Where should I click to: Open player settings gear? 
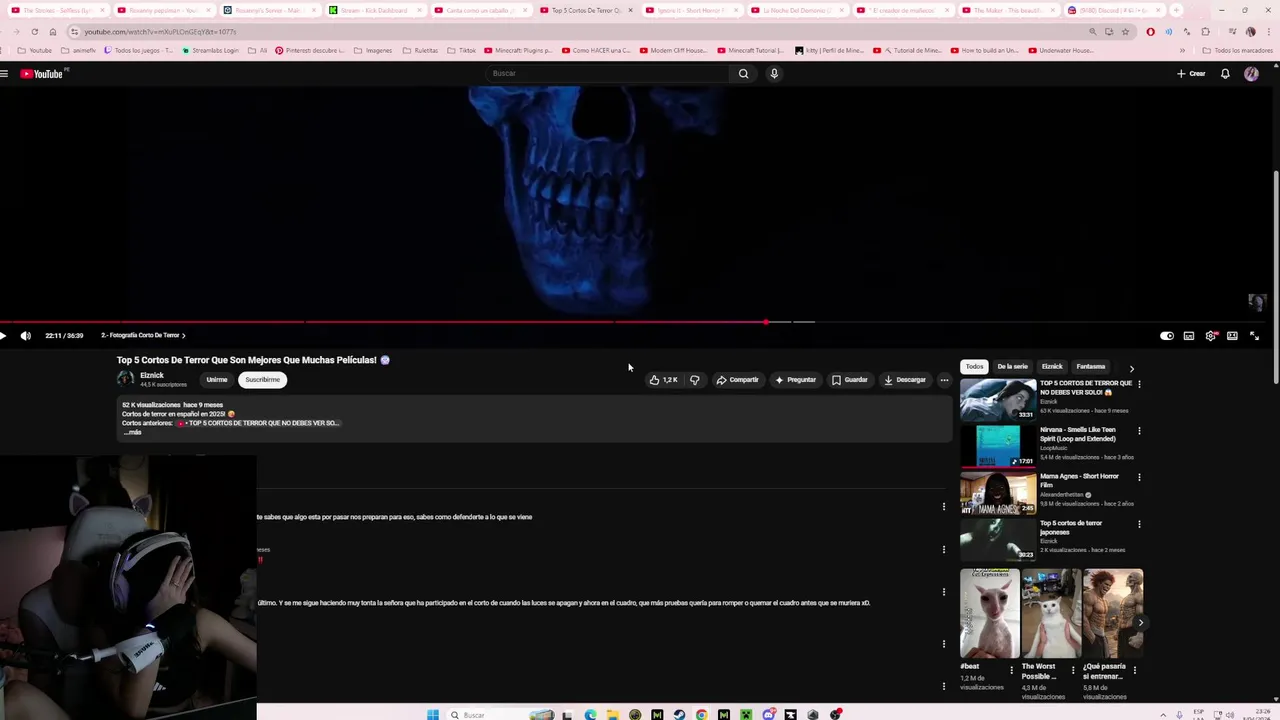click(1211, 336)
